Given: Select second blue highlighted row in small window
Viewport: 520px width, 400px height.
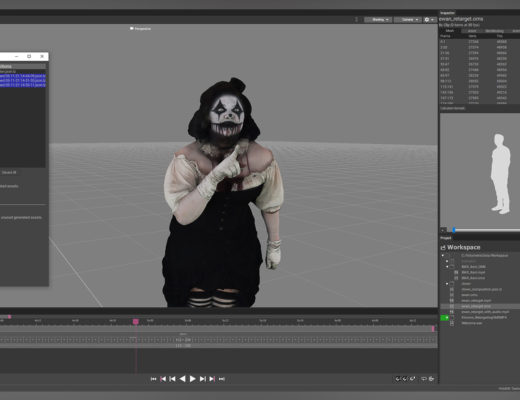Looking at the screenshot, I should coord(23,80).
